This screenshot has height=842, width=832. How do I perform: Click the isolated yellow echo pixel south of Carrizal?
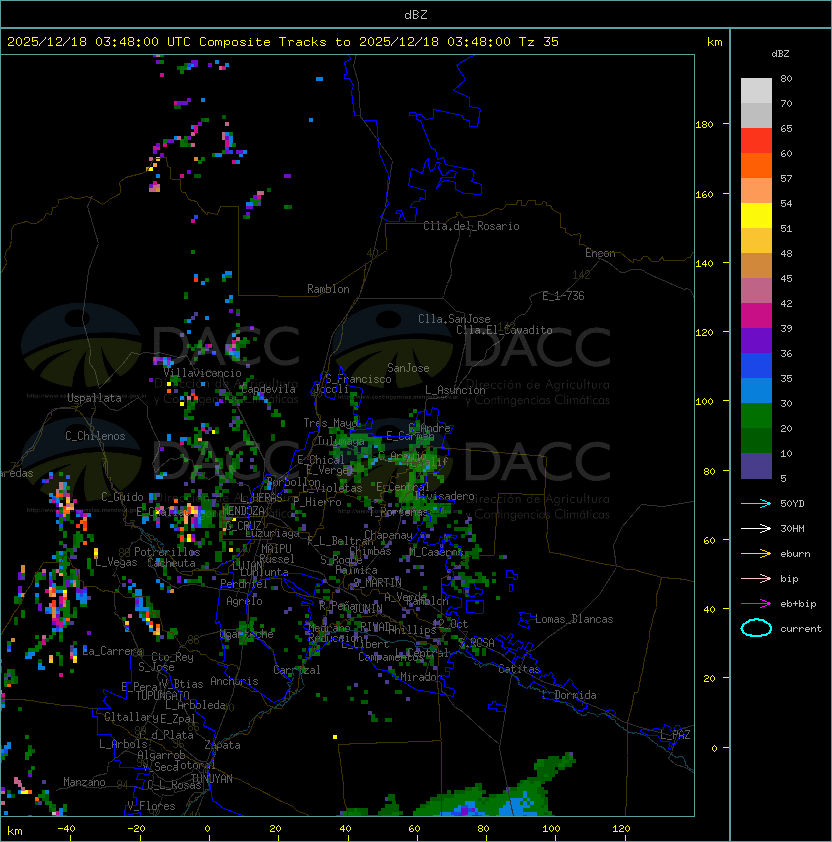335,737
